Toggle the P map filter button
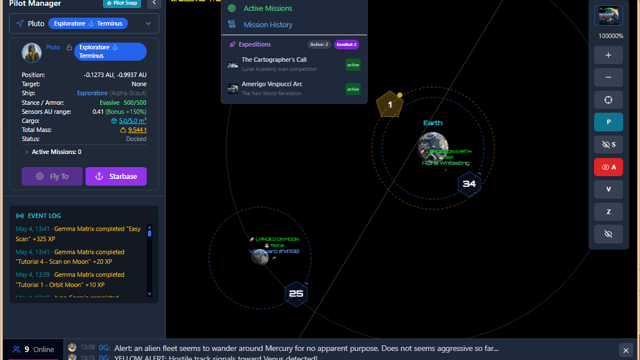Image resolution: width=640 pixels, height=360 pixels. click(x=608, y=122)
